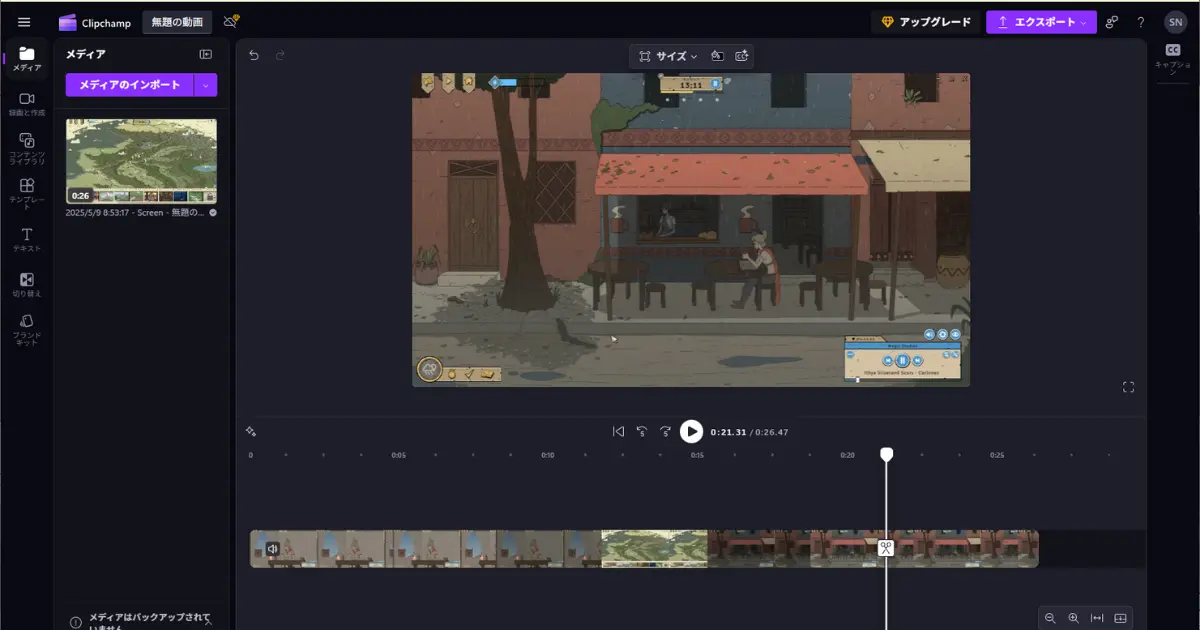
Task: Zoom out the timeline
Action: pos(1050,618)
